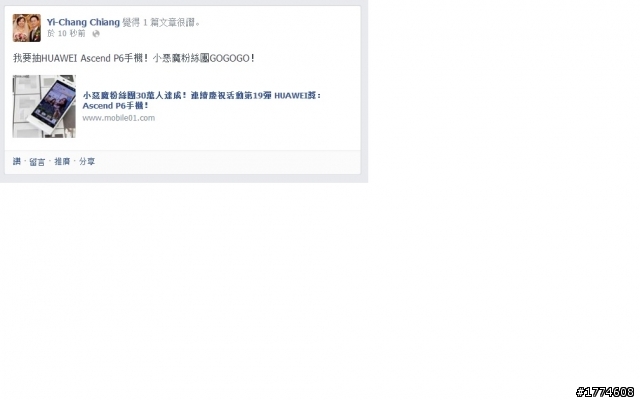Click the gray action footer bar of post
Viewport: 640px width, 400px height.
click(182, 162)
